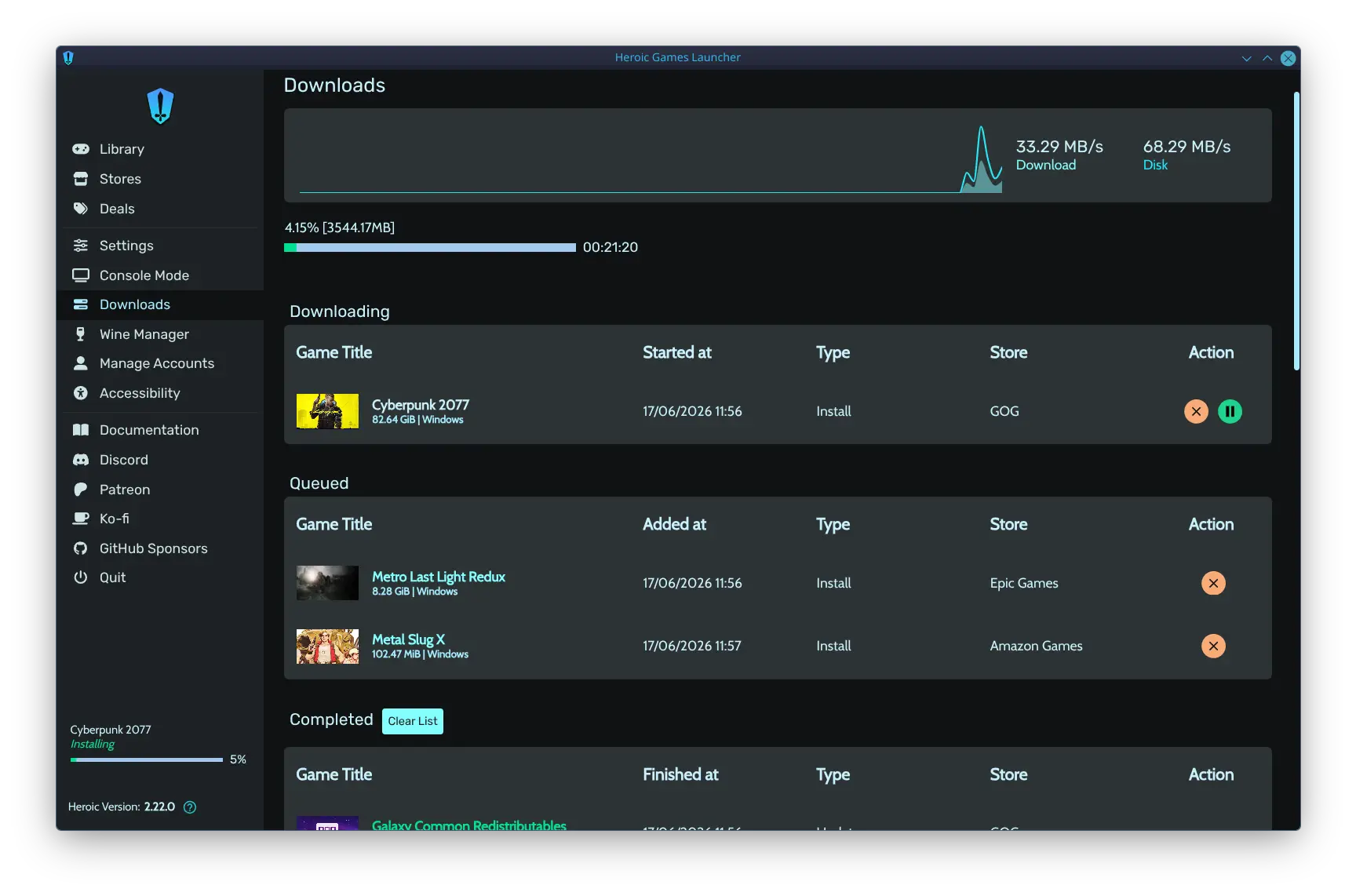This screenshot has height=896, width=1356.
Task: Click the "68.29 MB/s" disk speed value
Action: pyautogui.click(x=1186, y=147)
